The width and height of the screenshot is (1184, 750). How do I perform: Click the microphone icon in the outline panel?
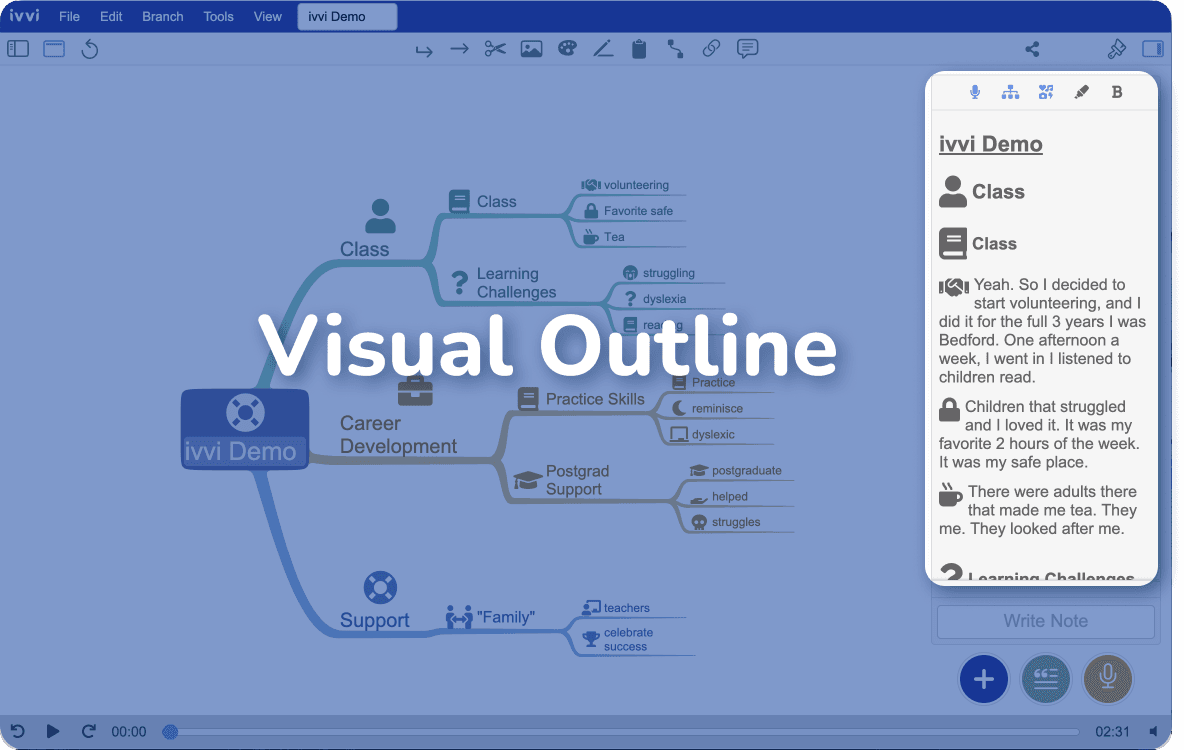point(974,91)
